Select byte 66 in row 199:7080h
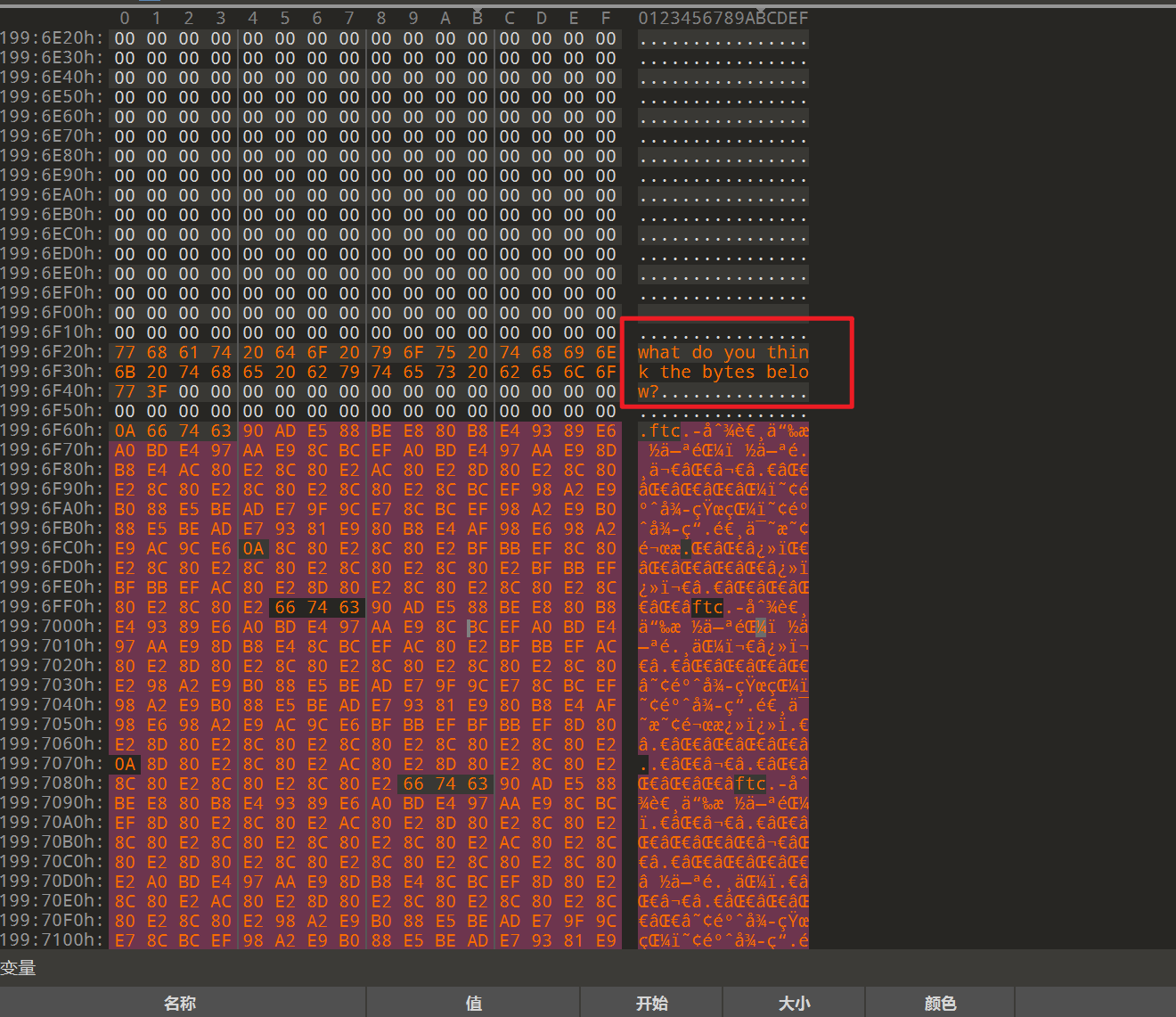The image size is (1176, 1017). [413, 783]
